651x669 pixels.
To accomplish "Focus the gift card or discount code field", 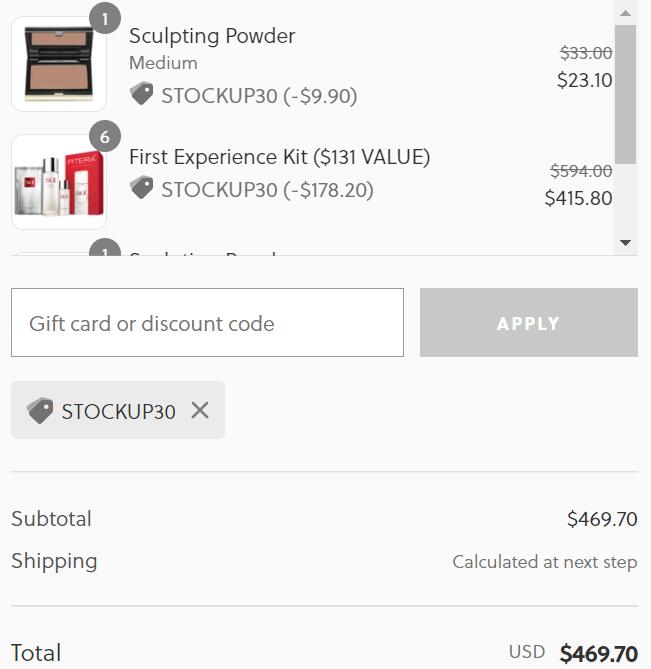I will click(207, 323).
